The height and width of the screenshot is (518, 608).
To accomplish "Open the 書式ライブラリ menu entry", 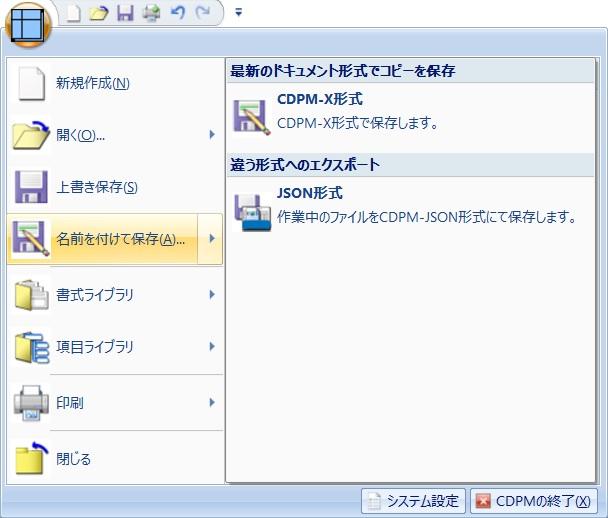I will click(115, 295).
